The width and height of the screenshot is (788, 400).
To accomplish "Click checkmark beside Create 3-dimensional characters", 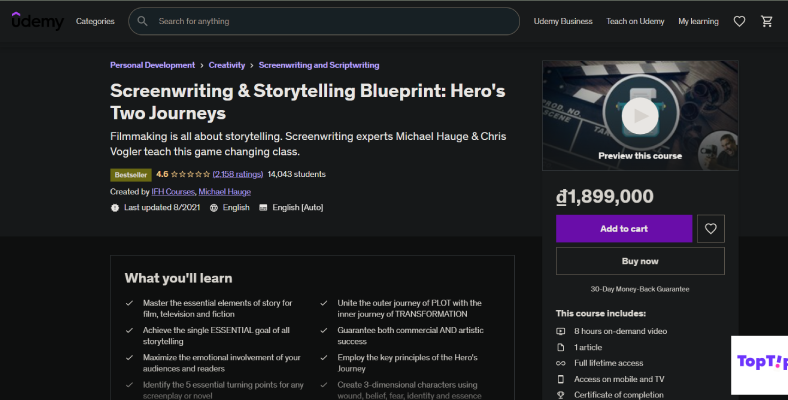I will (324, 385).
